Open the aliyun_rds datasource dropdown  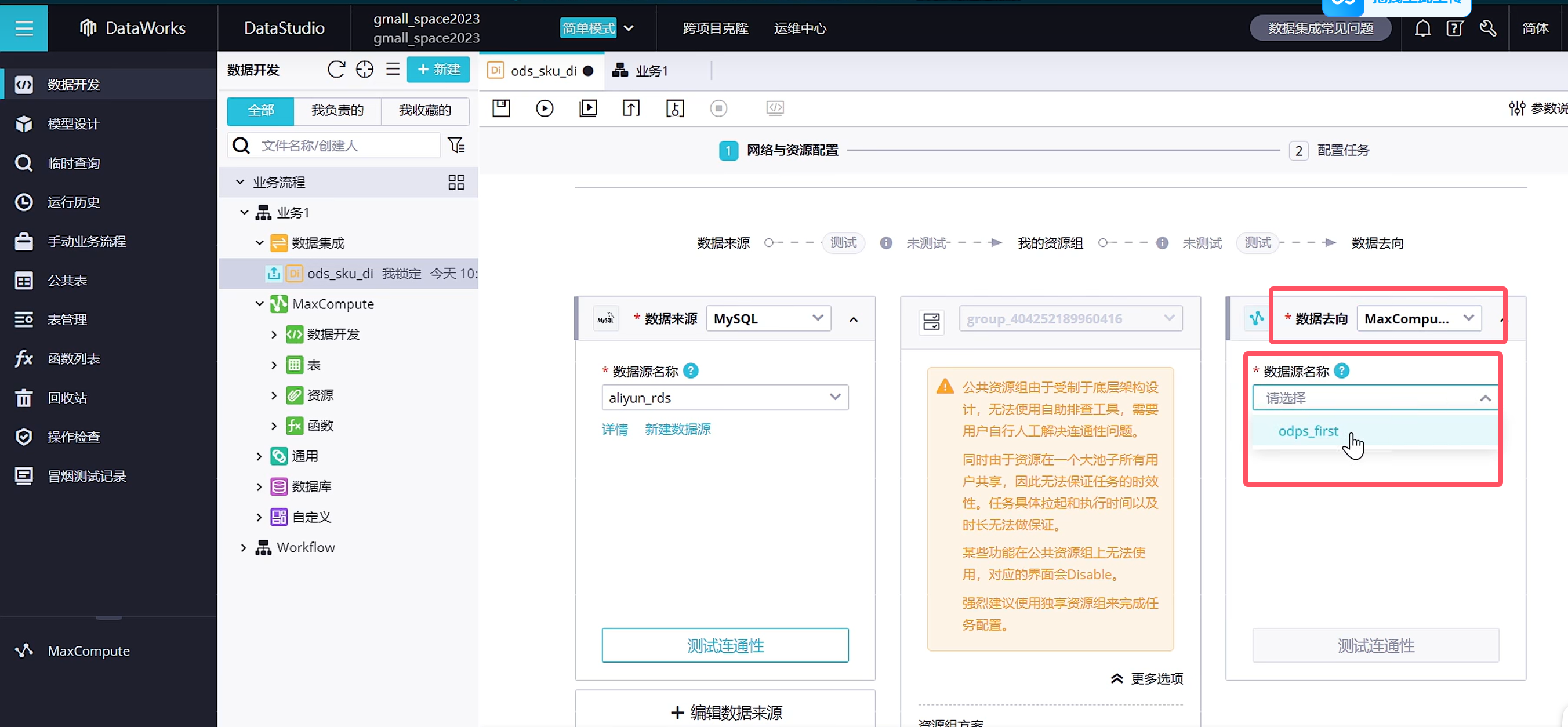pyautogui.click(x=724, y=397)
